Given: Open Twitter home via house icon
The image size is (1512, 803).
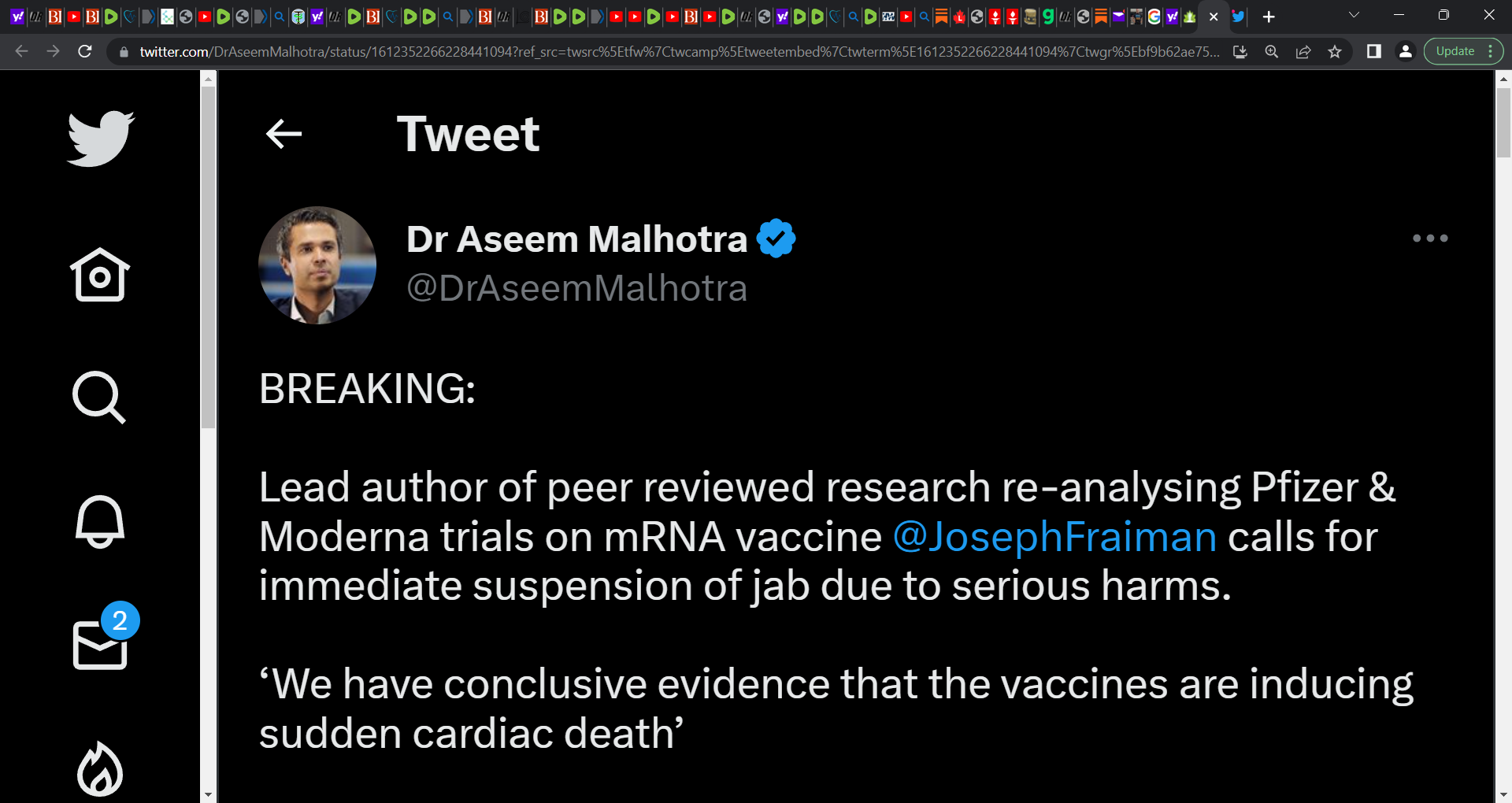Looking at the screenshot, I should click(100, 275).
